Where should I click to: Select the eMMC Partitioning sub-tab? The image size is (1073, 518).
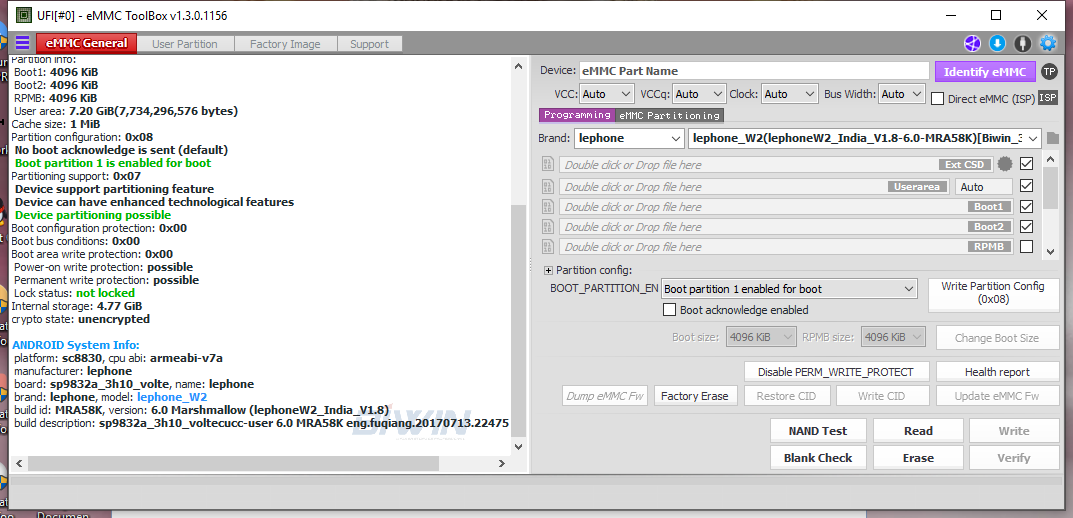click(x=669, y=115)
